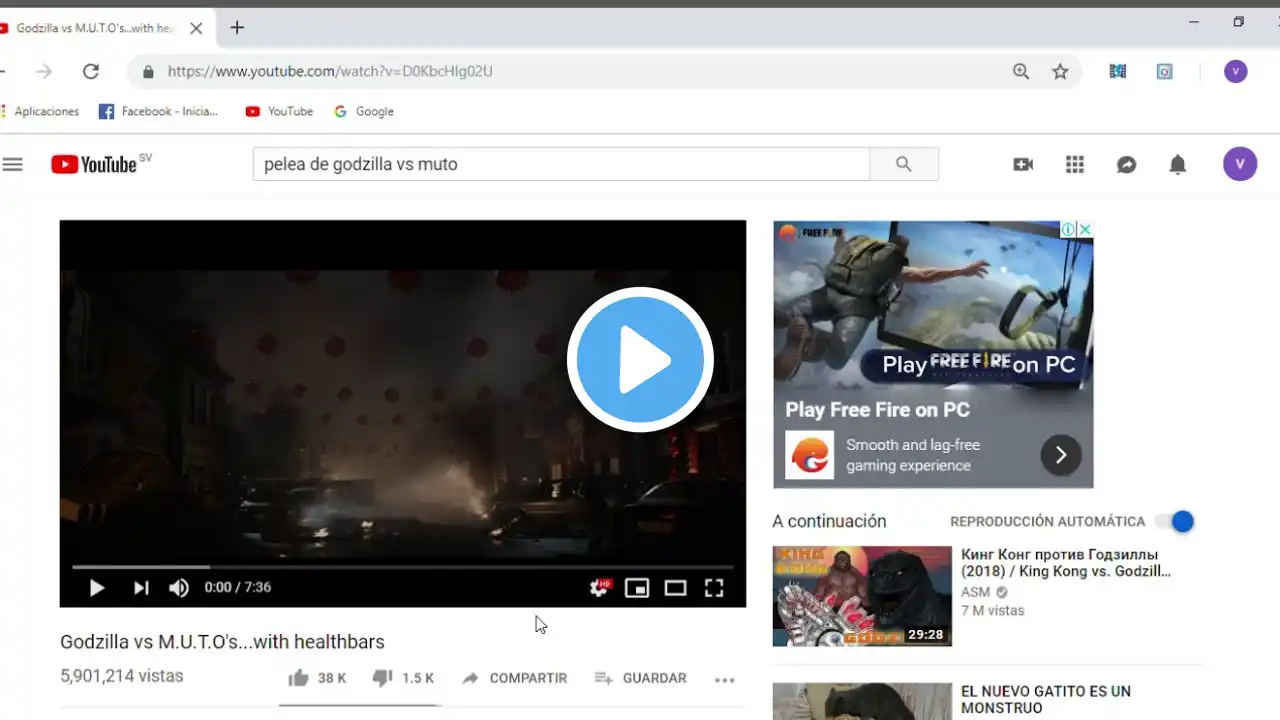Click GUARDAR to save the video
The height and width of the screenshot is (720, 1280).
(640, 678)
